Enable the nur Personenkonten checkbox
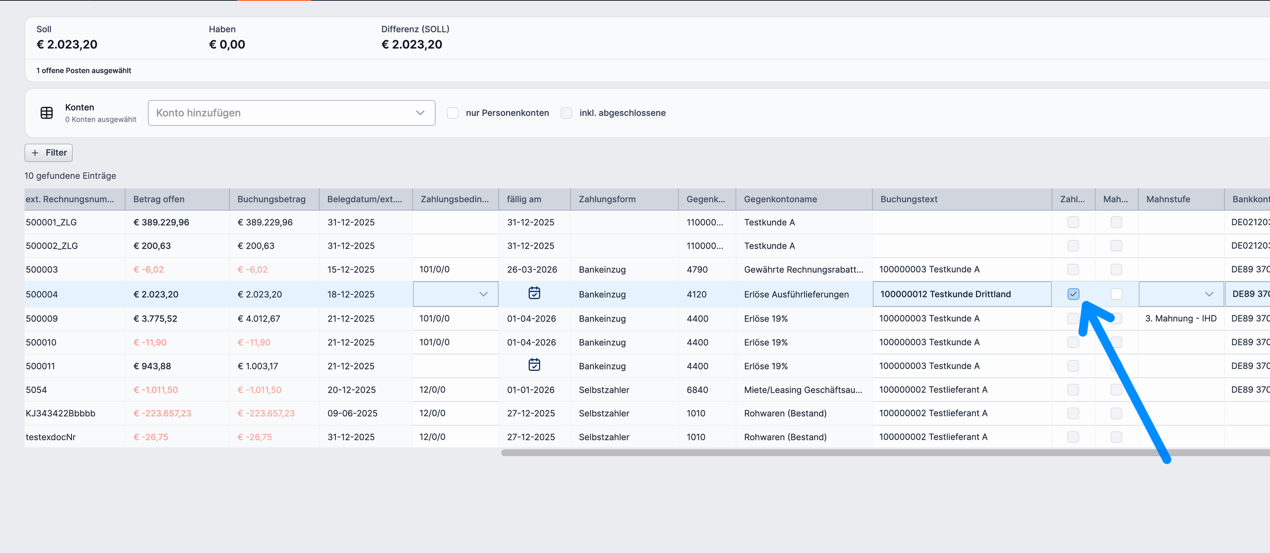Image resolution: width=1270 pixels, height=553 pixels. coord(453,113)
